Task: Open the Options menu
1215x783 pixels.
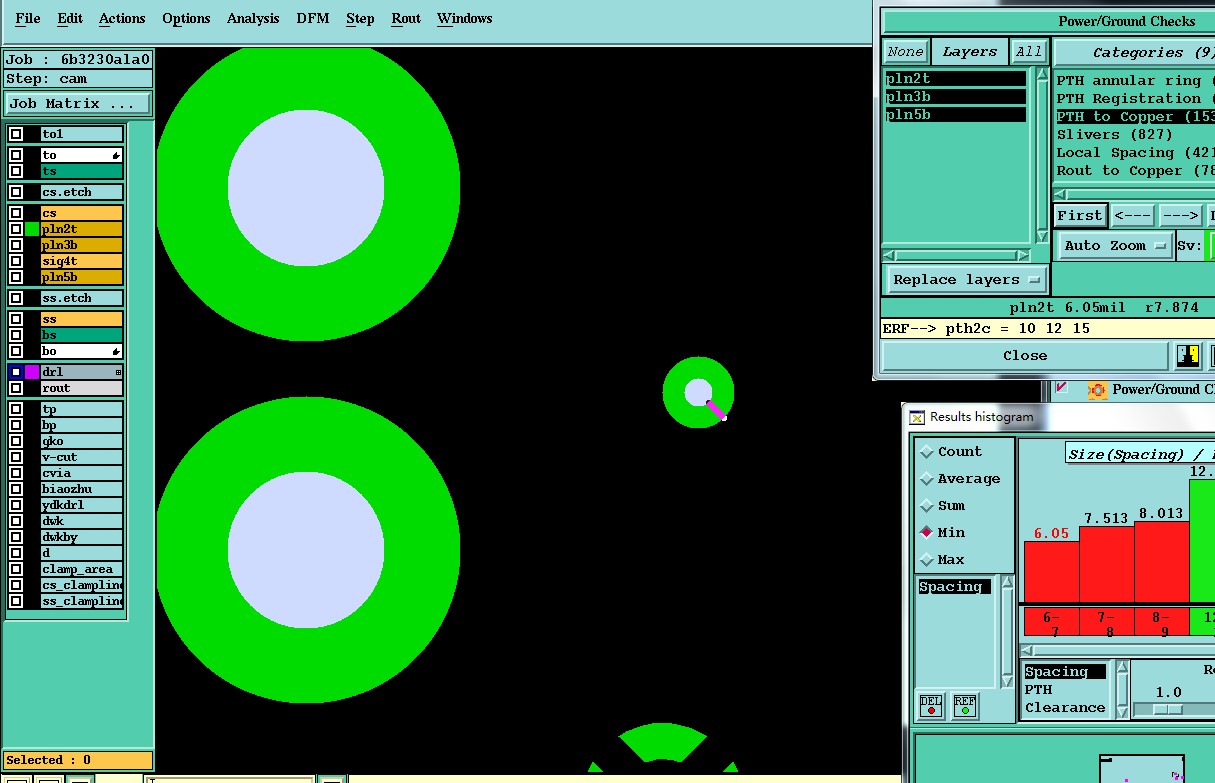Action: (x=186, y=18)
